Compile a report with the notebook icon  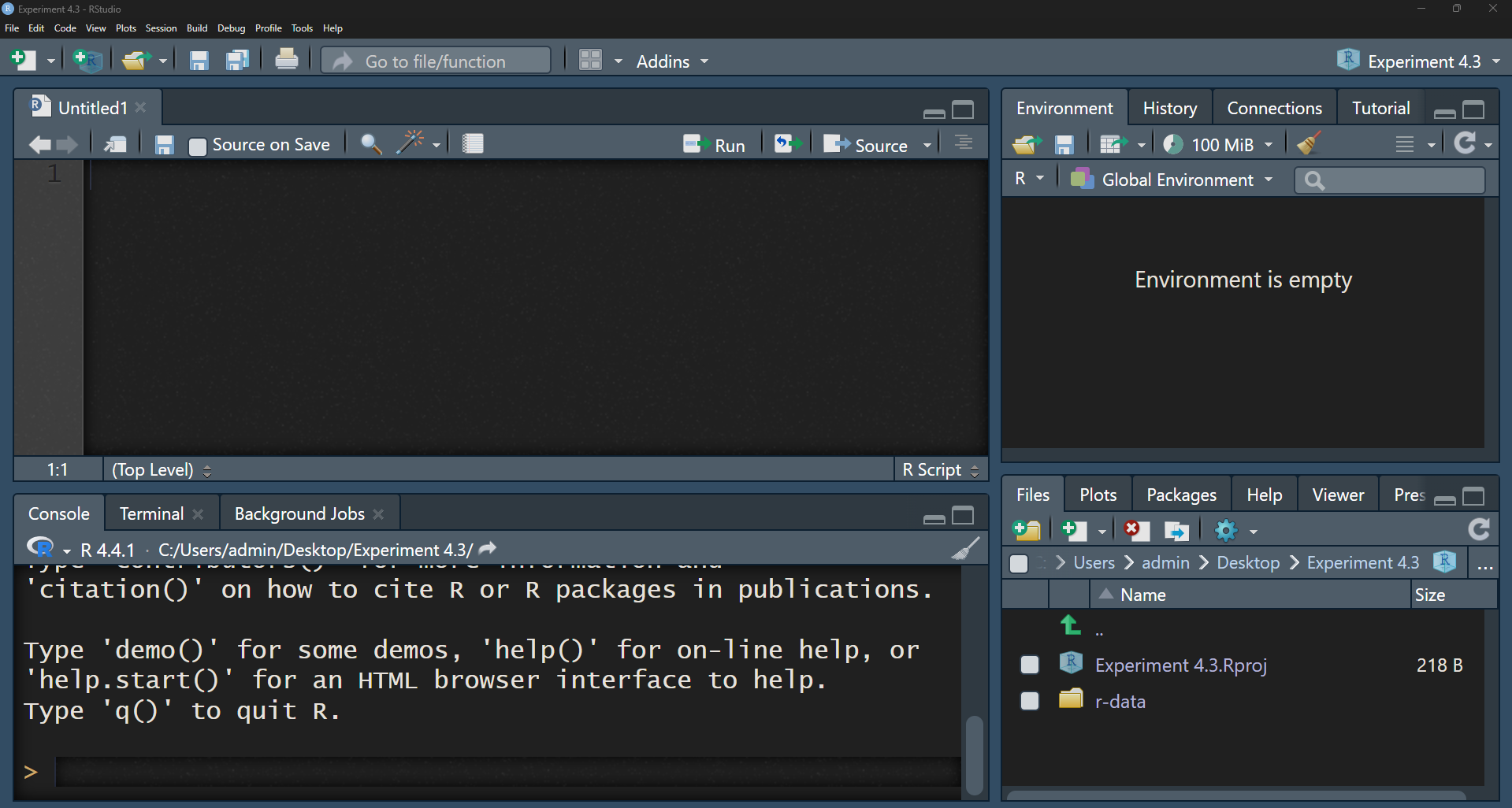pos(473,143)
